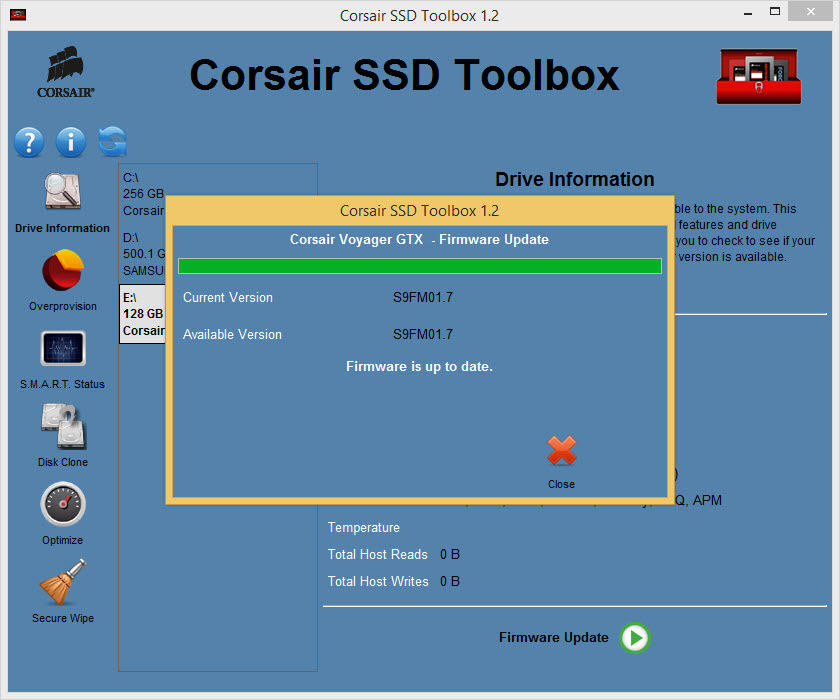This screenshot has width=840, height=700.
Task: Click the Drive Information label in sidebar
Action: pos(62,228)
